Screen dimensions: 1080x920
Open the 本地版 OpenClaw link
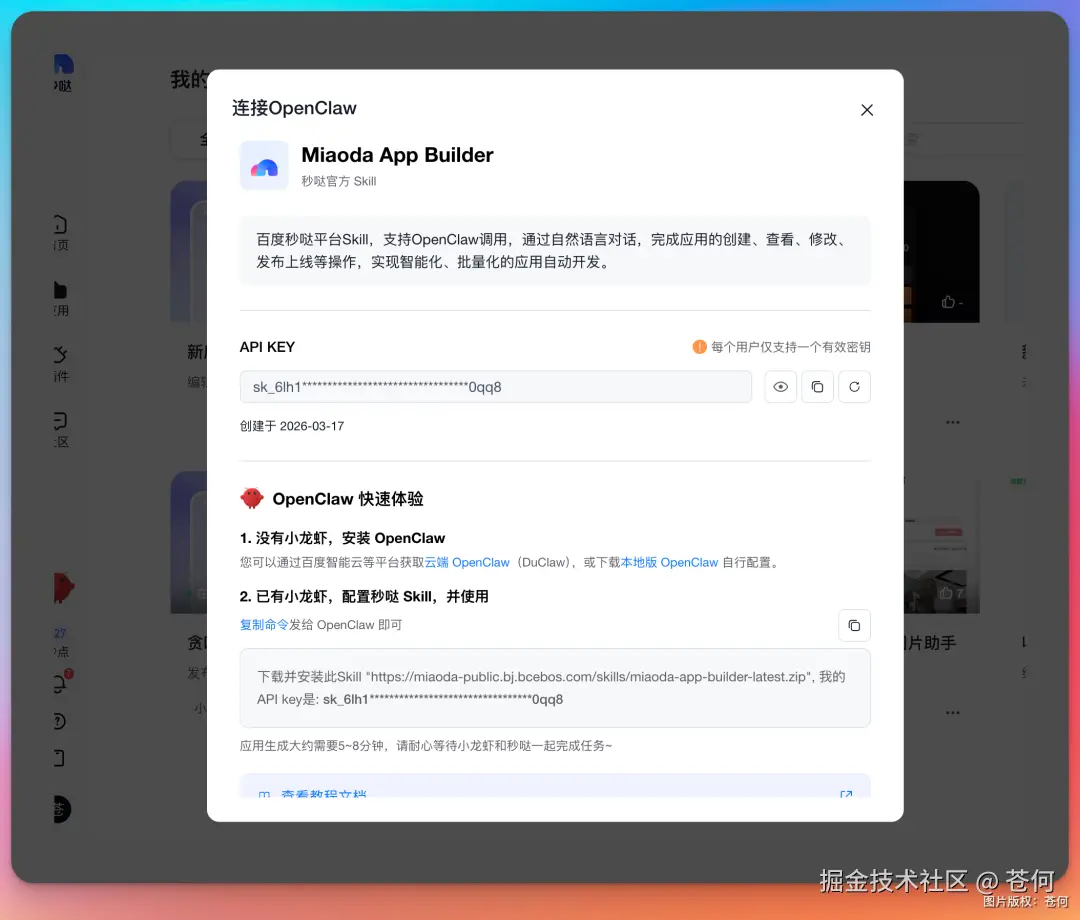668,562
